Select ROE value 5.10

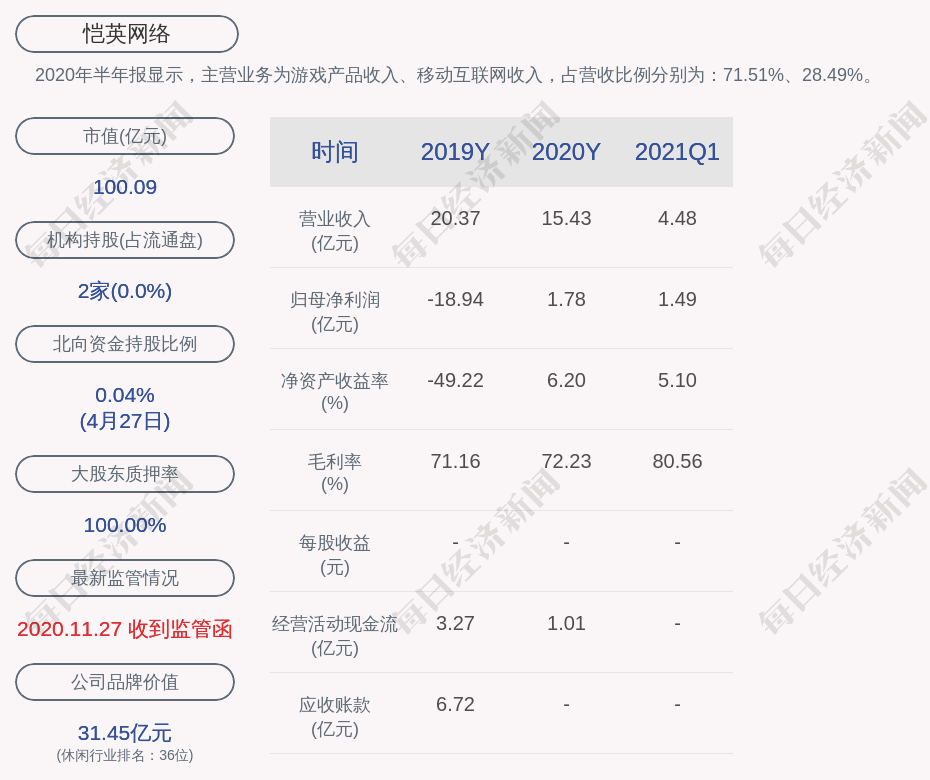pyautogui.click(x=677, y=380)
